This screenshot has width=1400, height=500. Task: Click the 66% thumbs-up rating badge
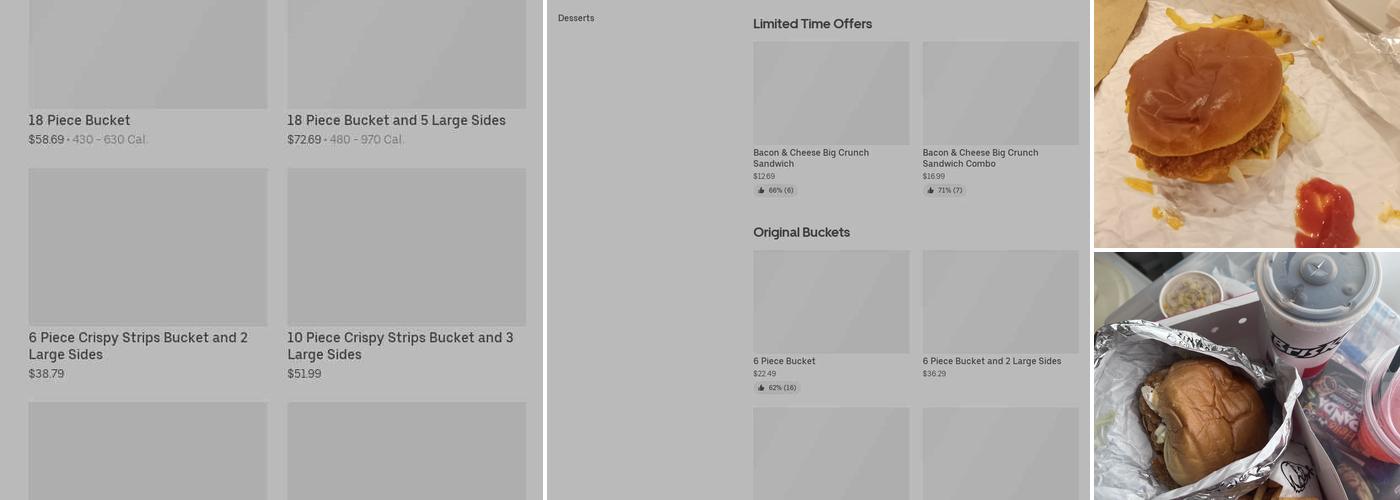[x=775, y=190]
